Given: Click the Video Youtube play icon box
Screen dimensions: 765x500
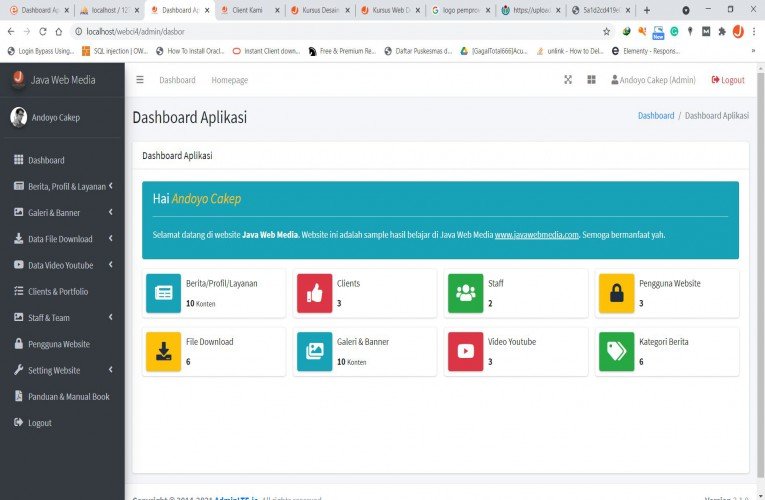Looking at the screenshot, I should [x=465, y=351].
